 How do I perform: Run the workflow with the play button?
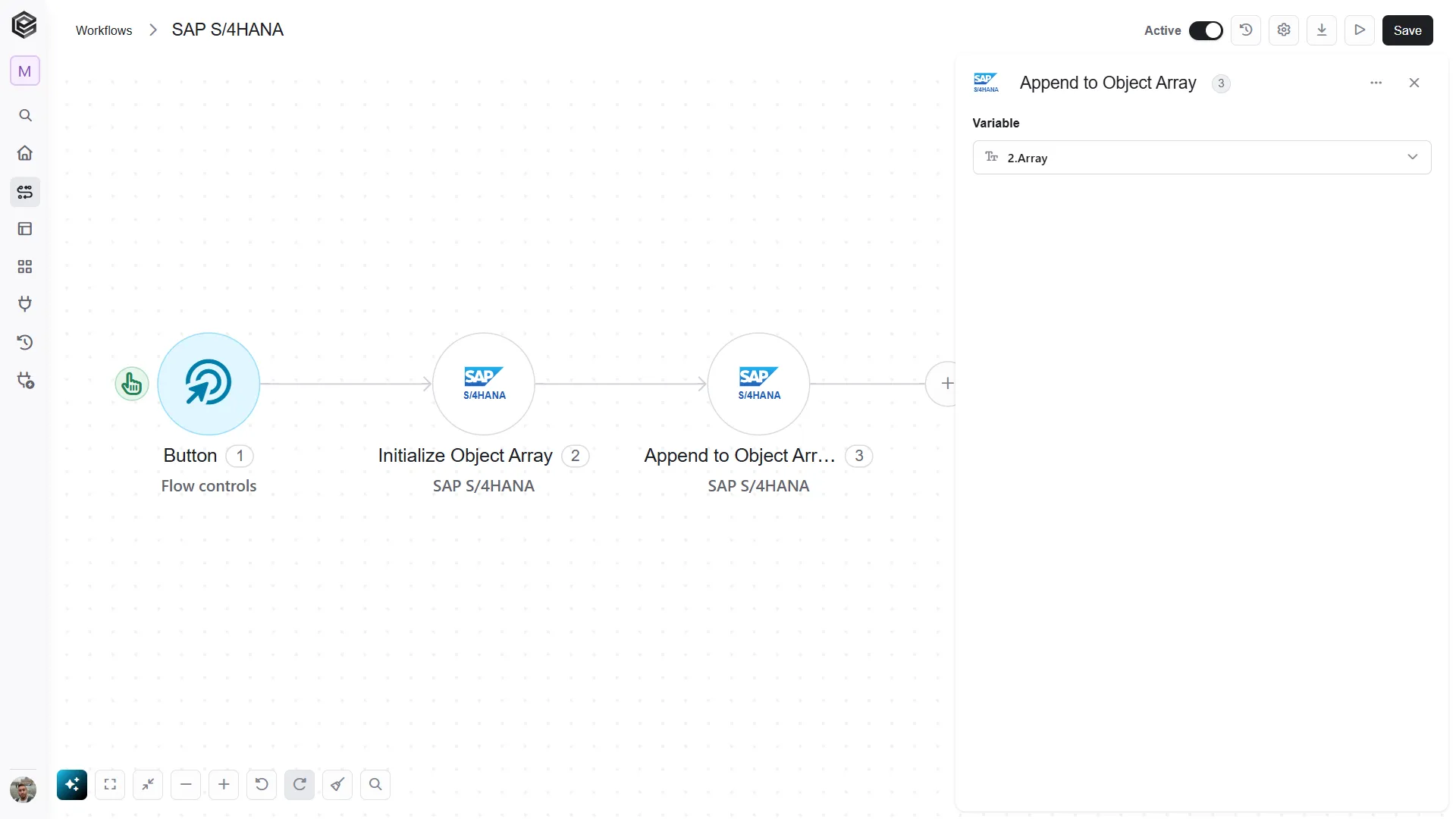click(1360, 30)
